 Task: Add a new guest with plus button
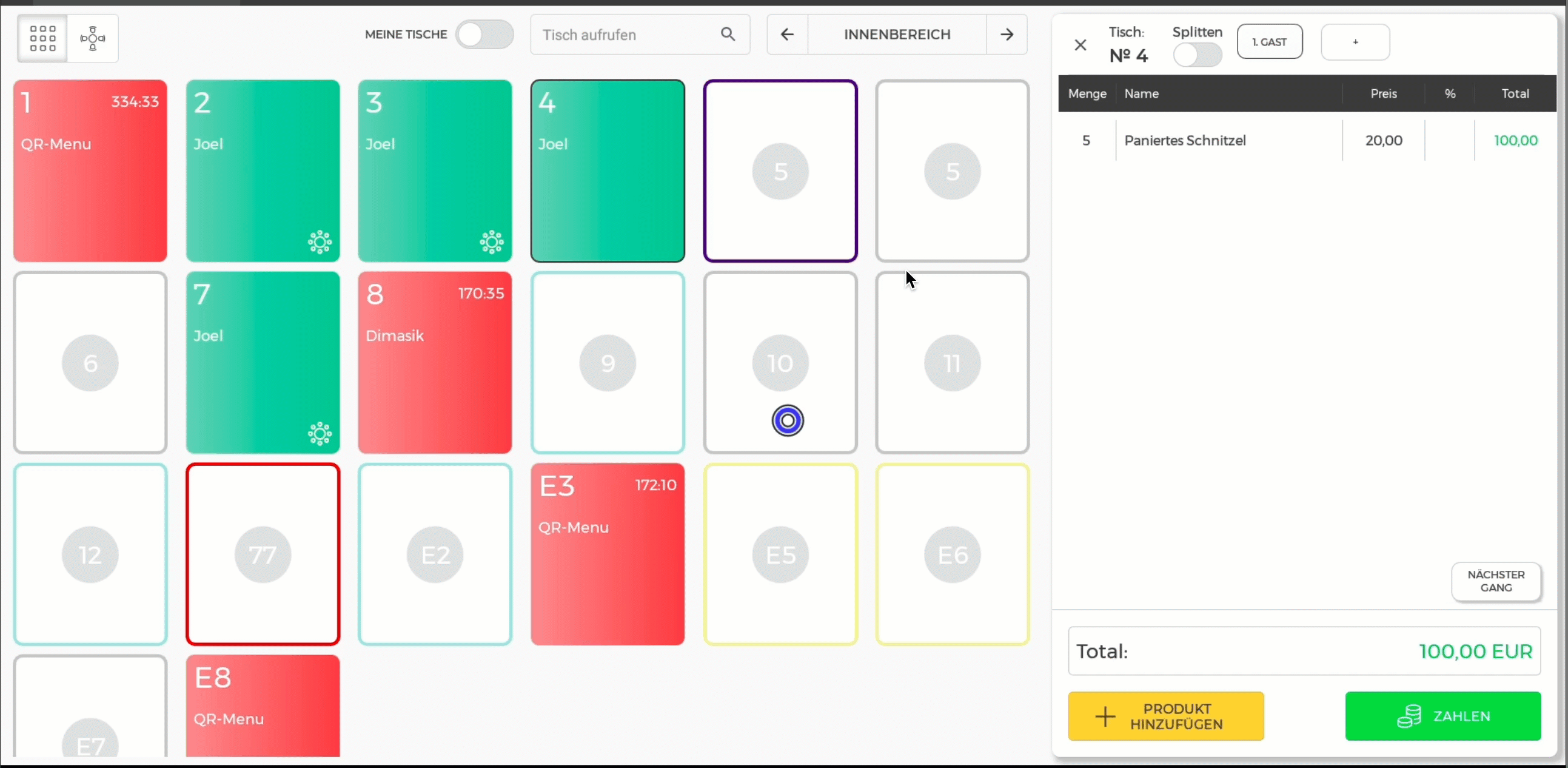pos(1355,42)
